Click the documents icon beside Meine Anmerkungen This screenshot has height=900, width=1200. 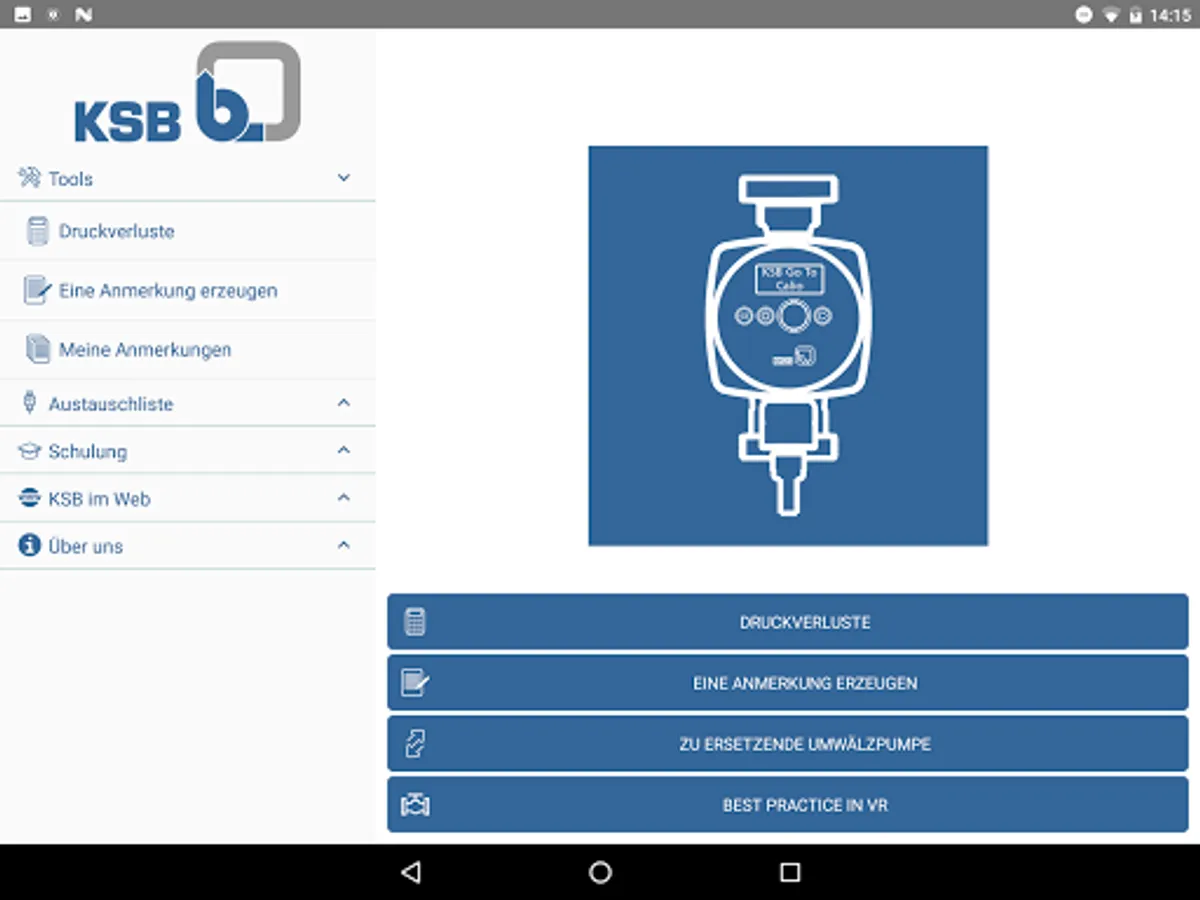[38, 349]
